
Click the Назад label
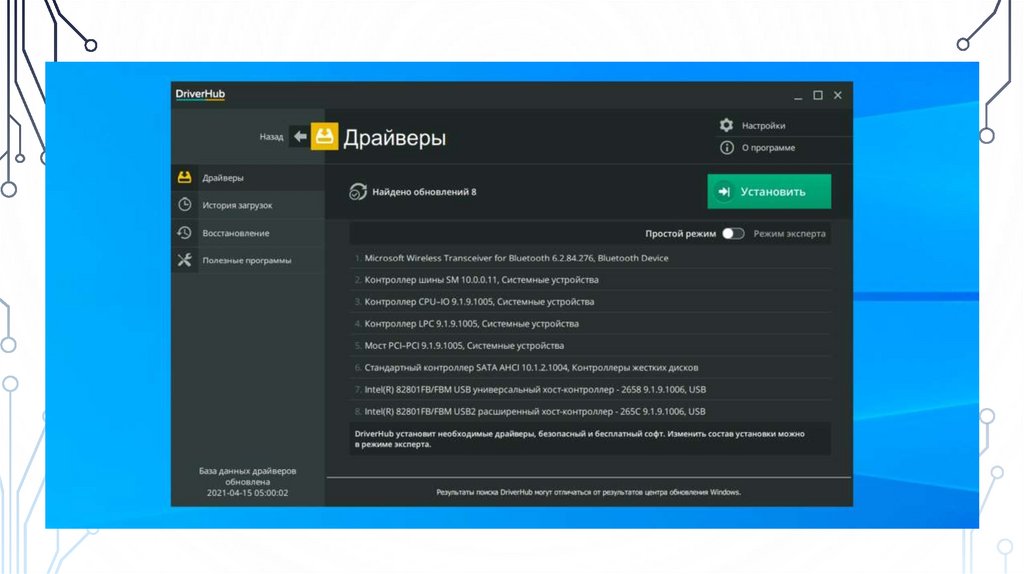271,136
